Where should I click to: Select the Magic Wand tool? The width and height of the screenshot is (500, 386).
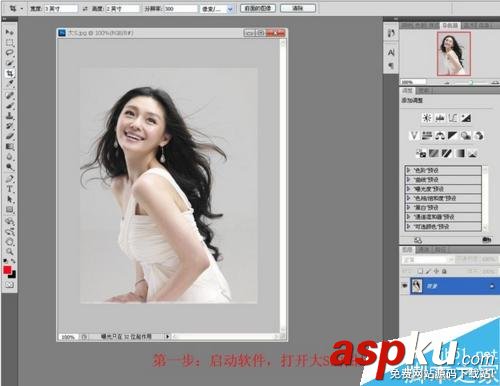point(9,63)
